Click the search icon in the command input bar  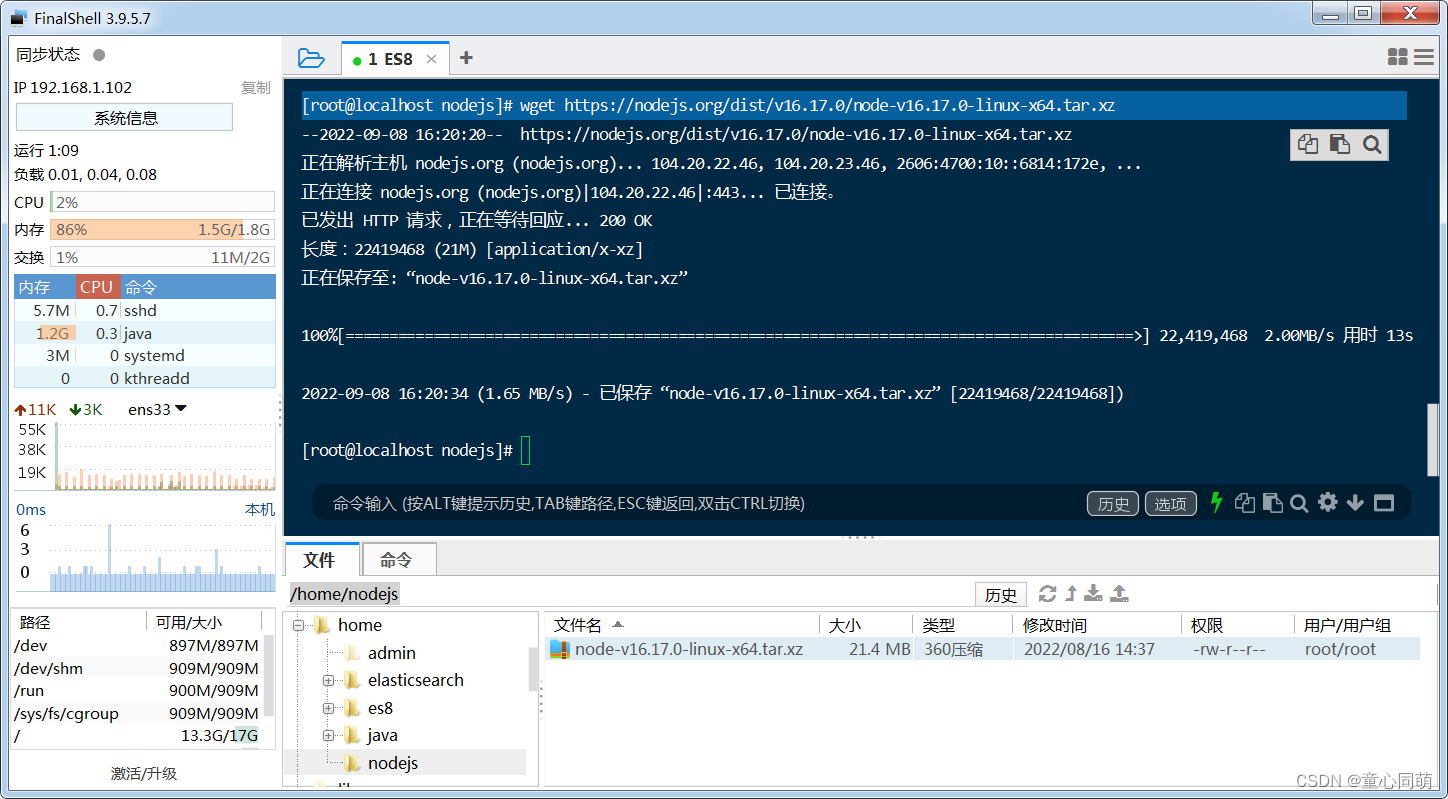pos(1299,503)
